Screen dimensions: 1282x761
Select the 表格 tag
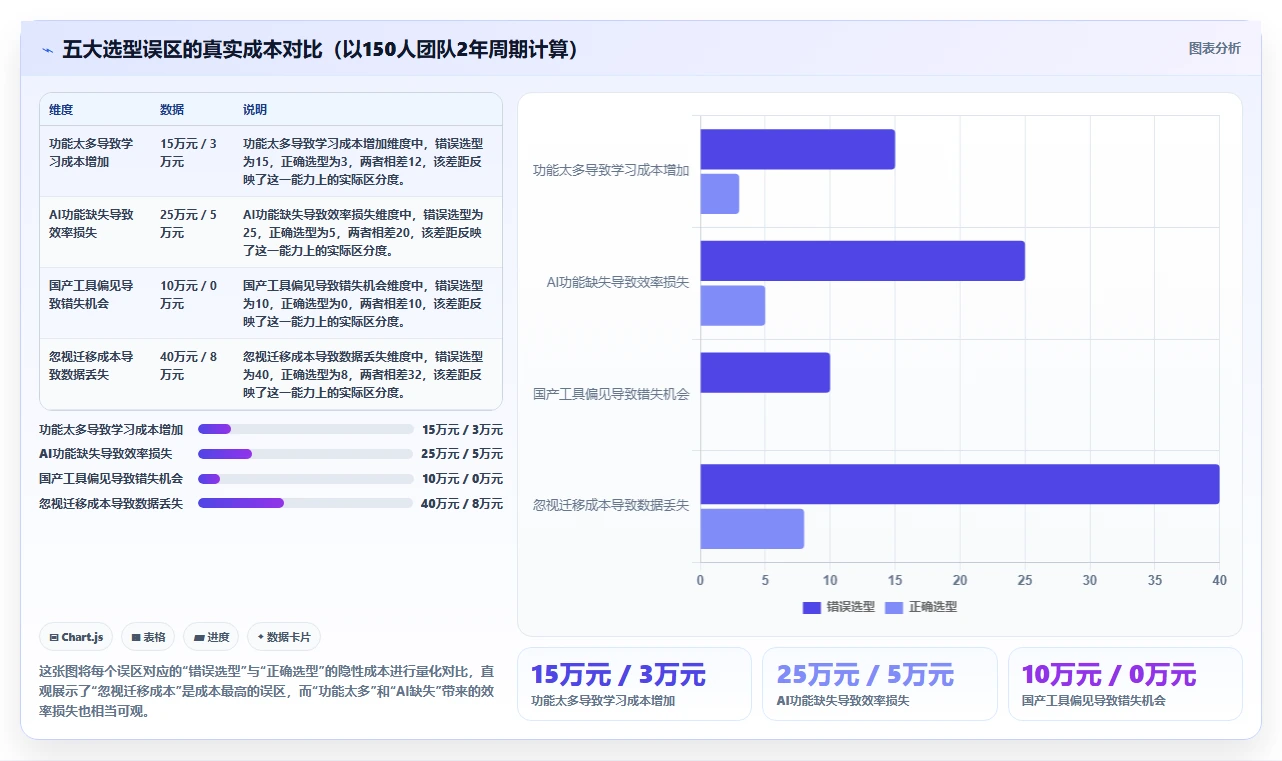coord(148,637)
